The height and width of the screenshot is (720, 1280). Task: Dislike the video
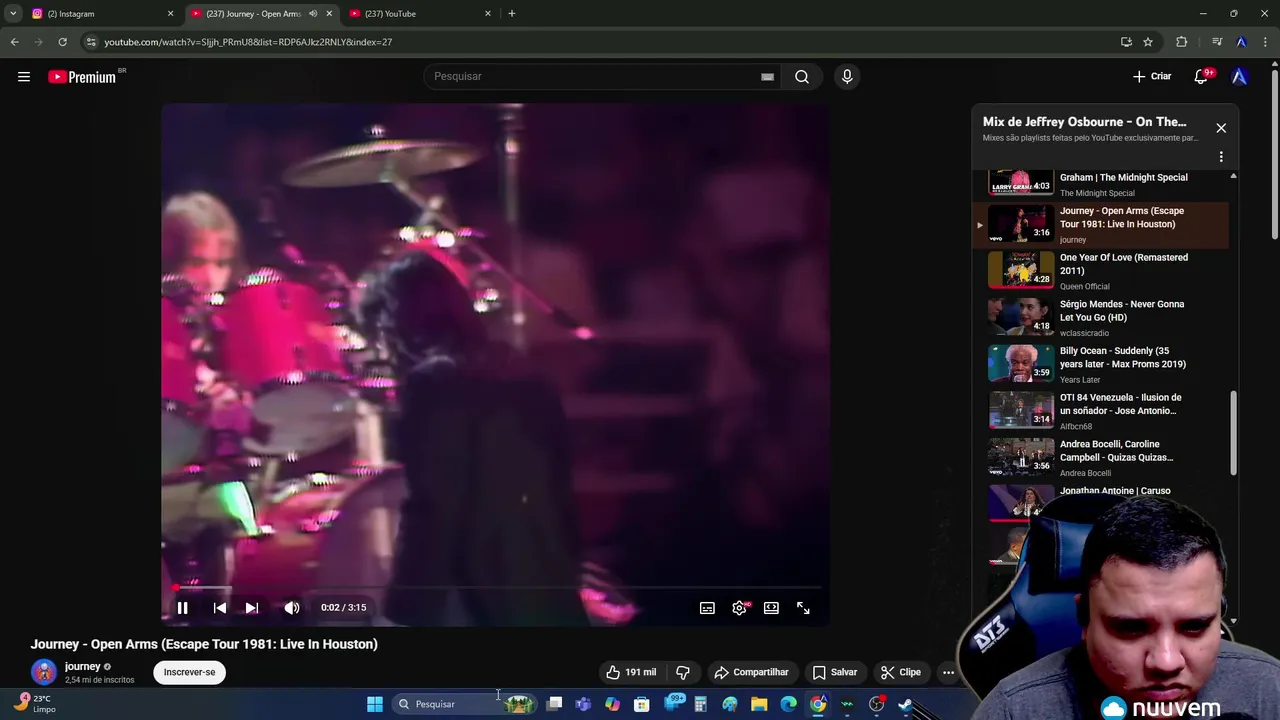coord(683,672)
